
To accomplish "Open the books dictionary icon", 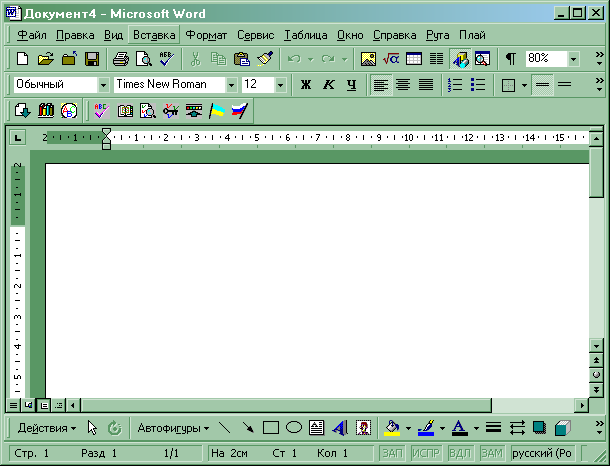I will (x=46, y=111).
